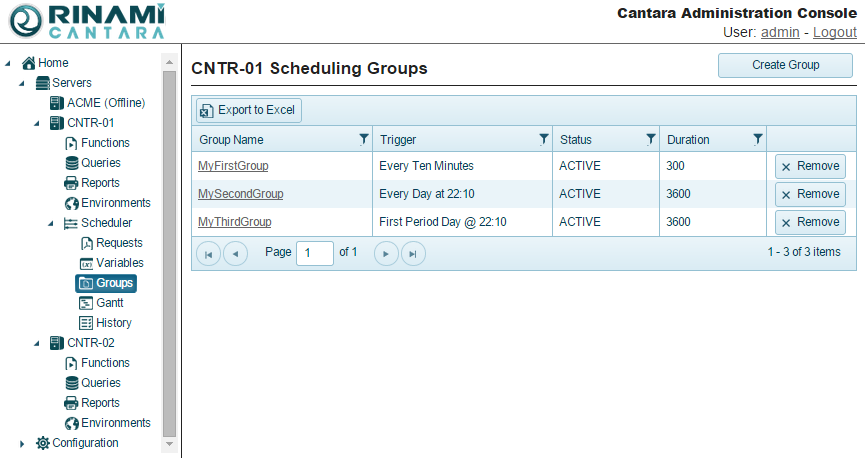Open the Trigger column filter

pos(543,140)
